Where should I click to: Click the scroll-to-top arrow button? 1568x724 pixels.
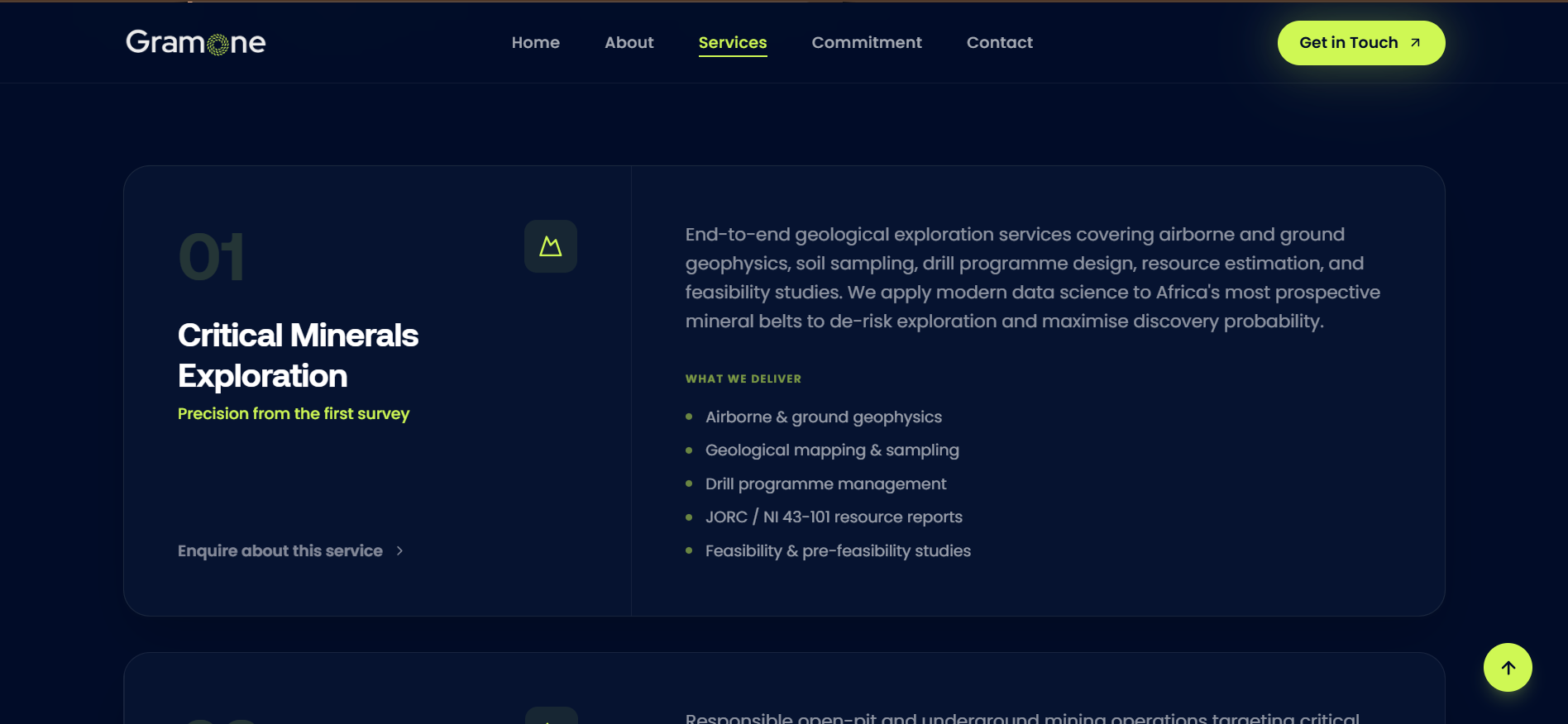(1508, 668)
